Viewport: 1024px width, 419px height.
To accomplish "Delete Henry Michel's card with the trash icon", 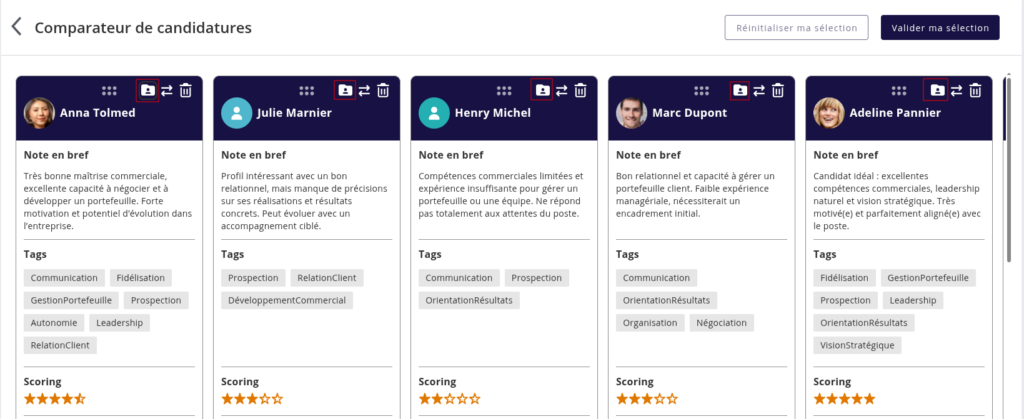I will click(x=580, y=90).
